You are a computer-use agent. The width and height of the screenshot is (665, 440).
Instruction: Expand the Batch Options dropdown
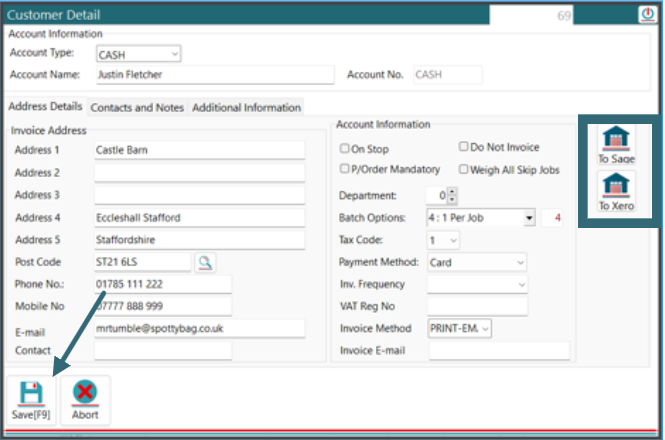tap(529, 218)
